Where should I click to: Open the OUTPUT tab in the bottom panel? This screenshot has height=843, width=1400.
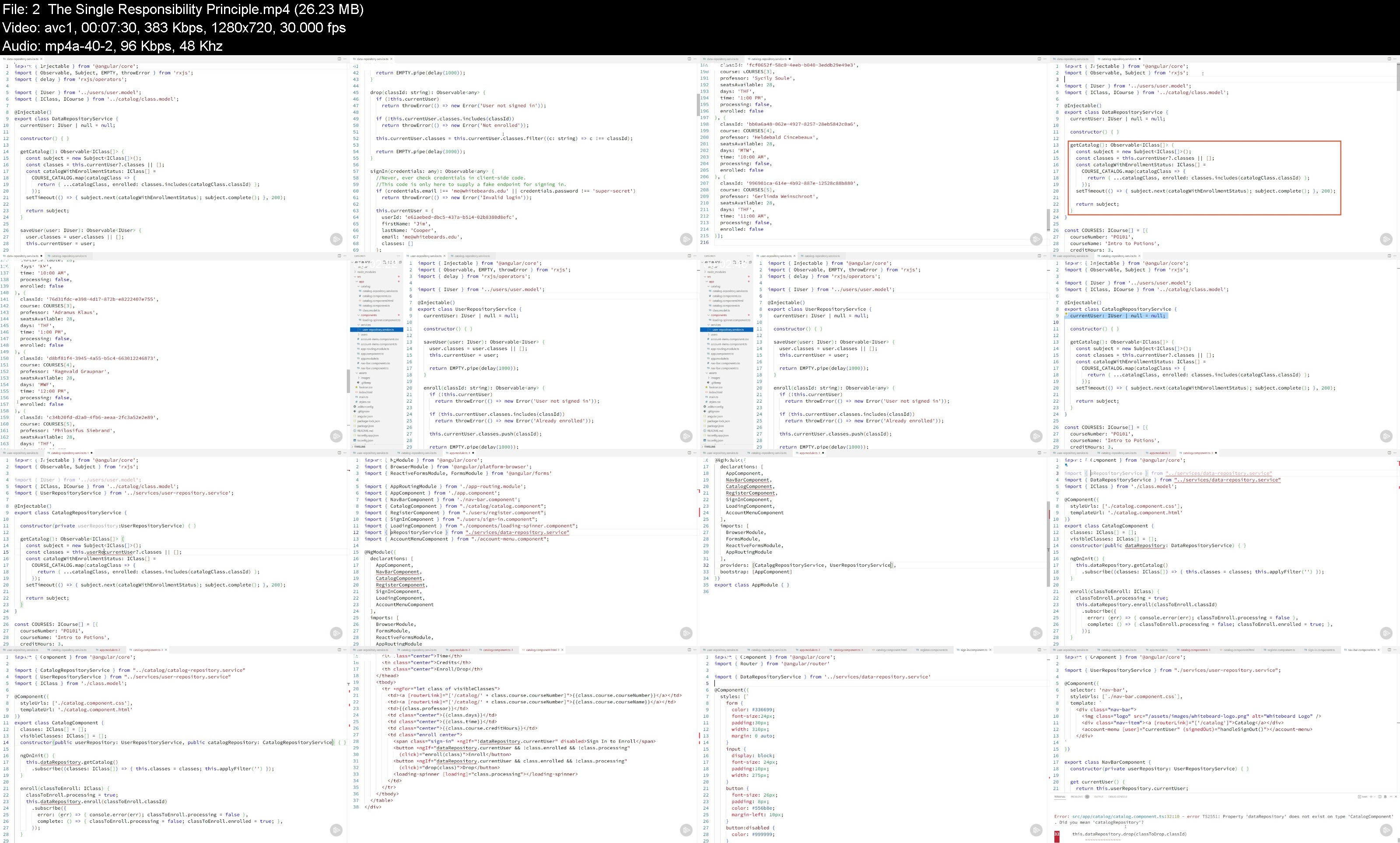tap(1099, 797)
